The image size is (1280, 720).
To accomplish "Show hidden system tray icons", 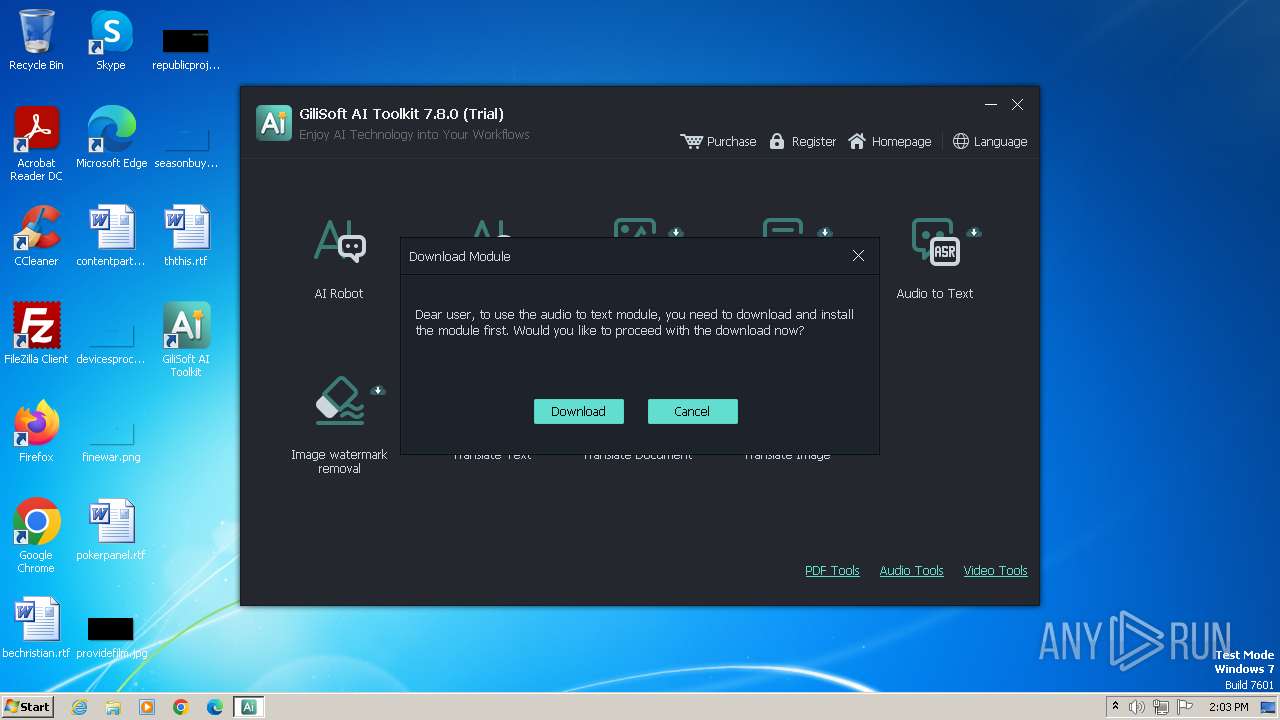I will (1115, 707).
